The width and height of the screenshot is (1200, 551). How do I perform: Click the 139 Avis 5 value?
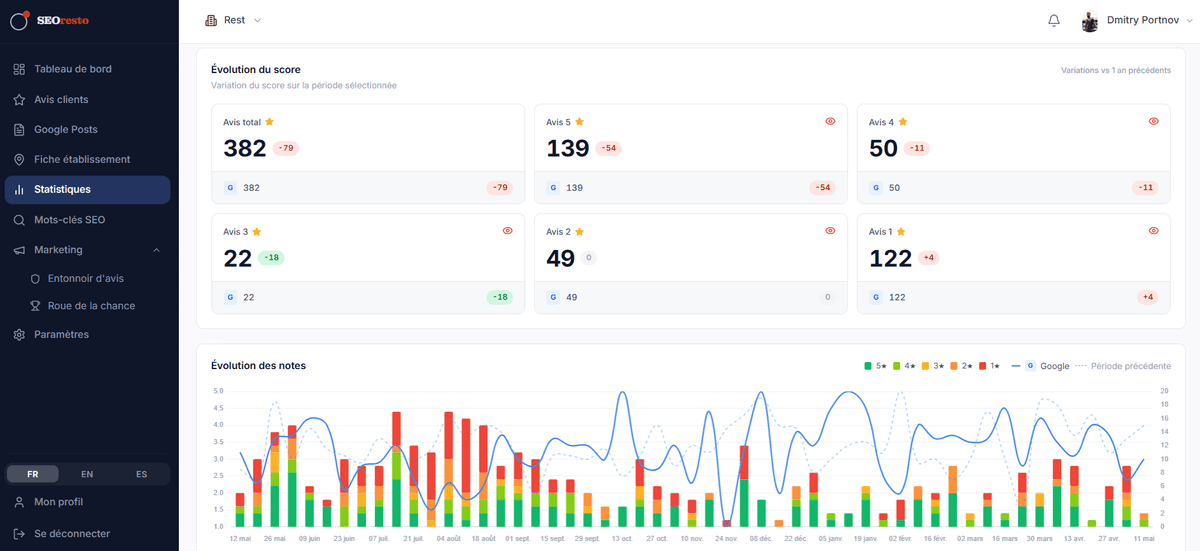(x=568, y=148)
